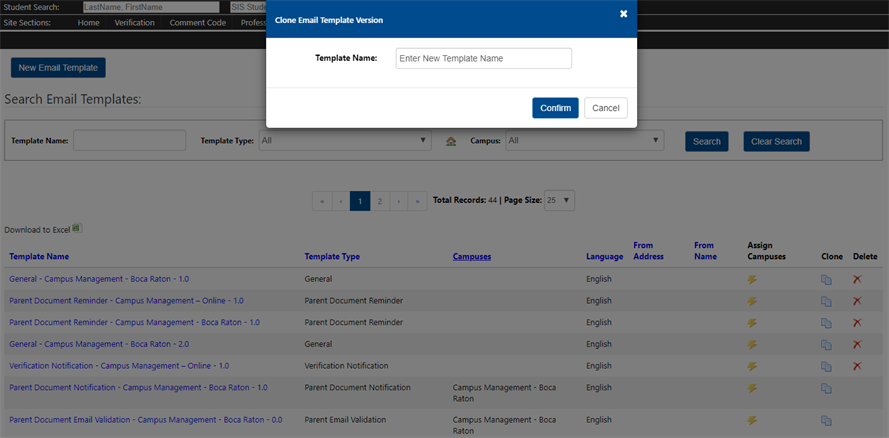Delete Parent Document Reminder Online 1.0 template

857,301
